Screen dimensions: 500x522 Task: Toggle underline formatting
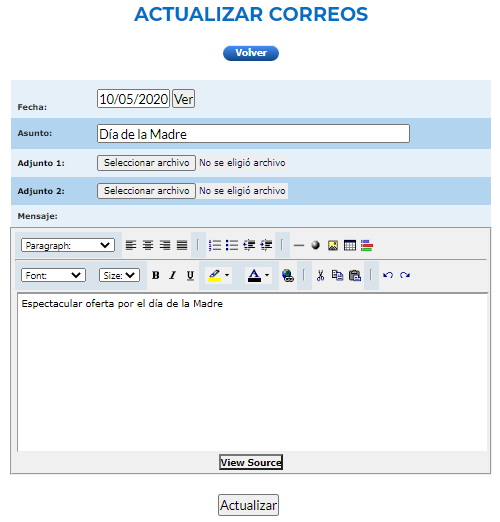click(190, 275)
